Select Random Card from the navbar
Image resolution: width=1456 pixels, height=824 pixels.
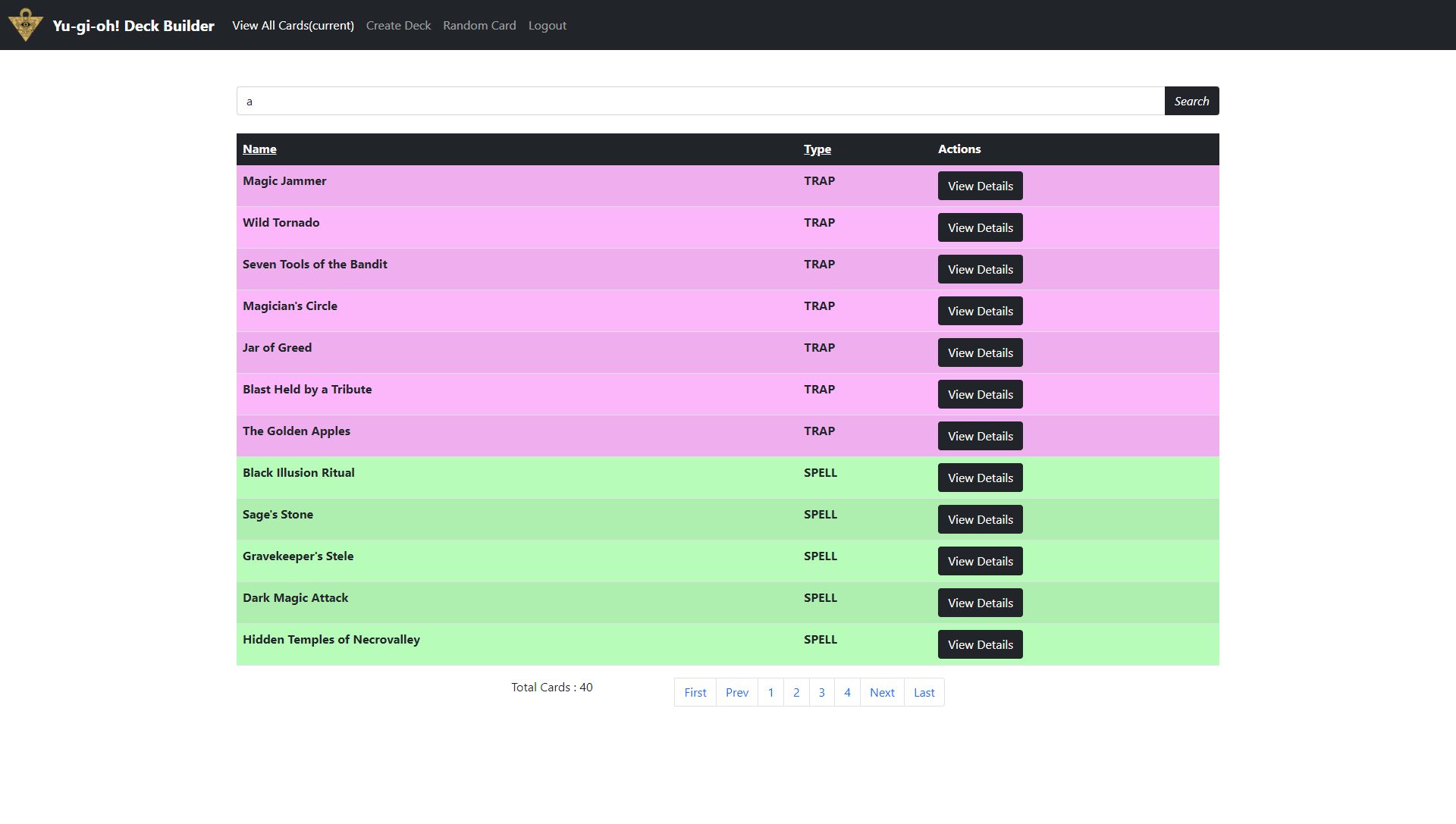pyautogui.click(x=479, y=25)
